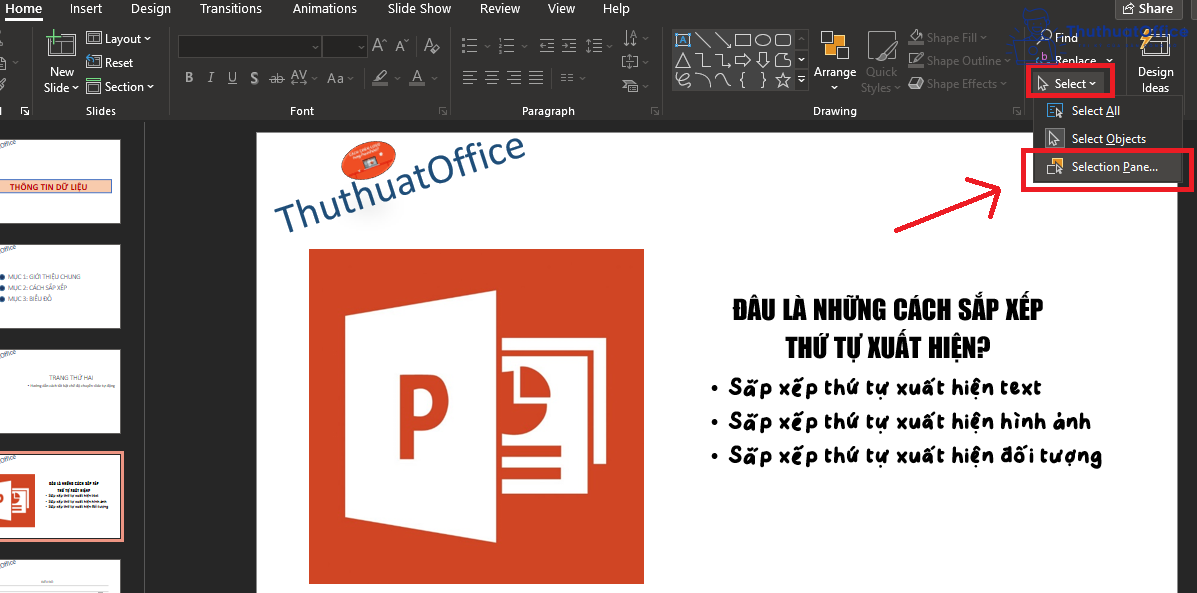The image size is (1197, 593).
Task: Apply italic formatting
Action: pyautogui.click(x=211, y=77)
